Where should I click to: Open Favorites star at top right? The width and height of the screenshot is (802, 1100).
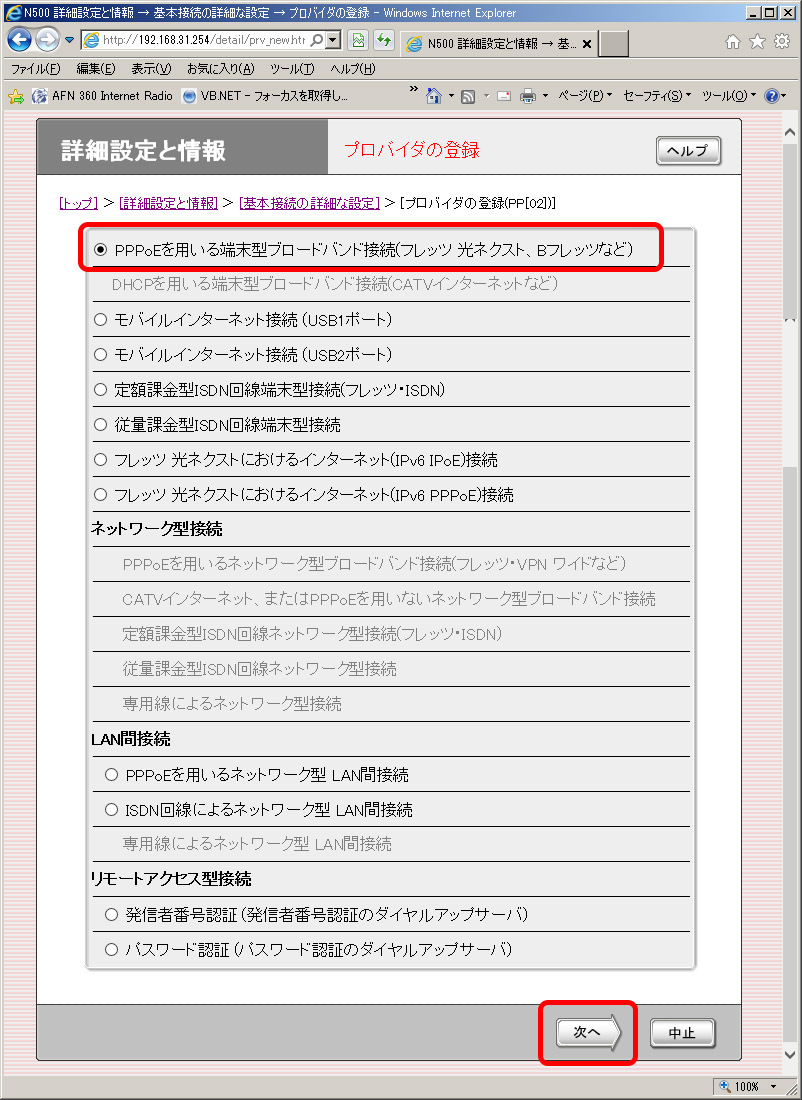click(x=757, y=41)
